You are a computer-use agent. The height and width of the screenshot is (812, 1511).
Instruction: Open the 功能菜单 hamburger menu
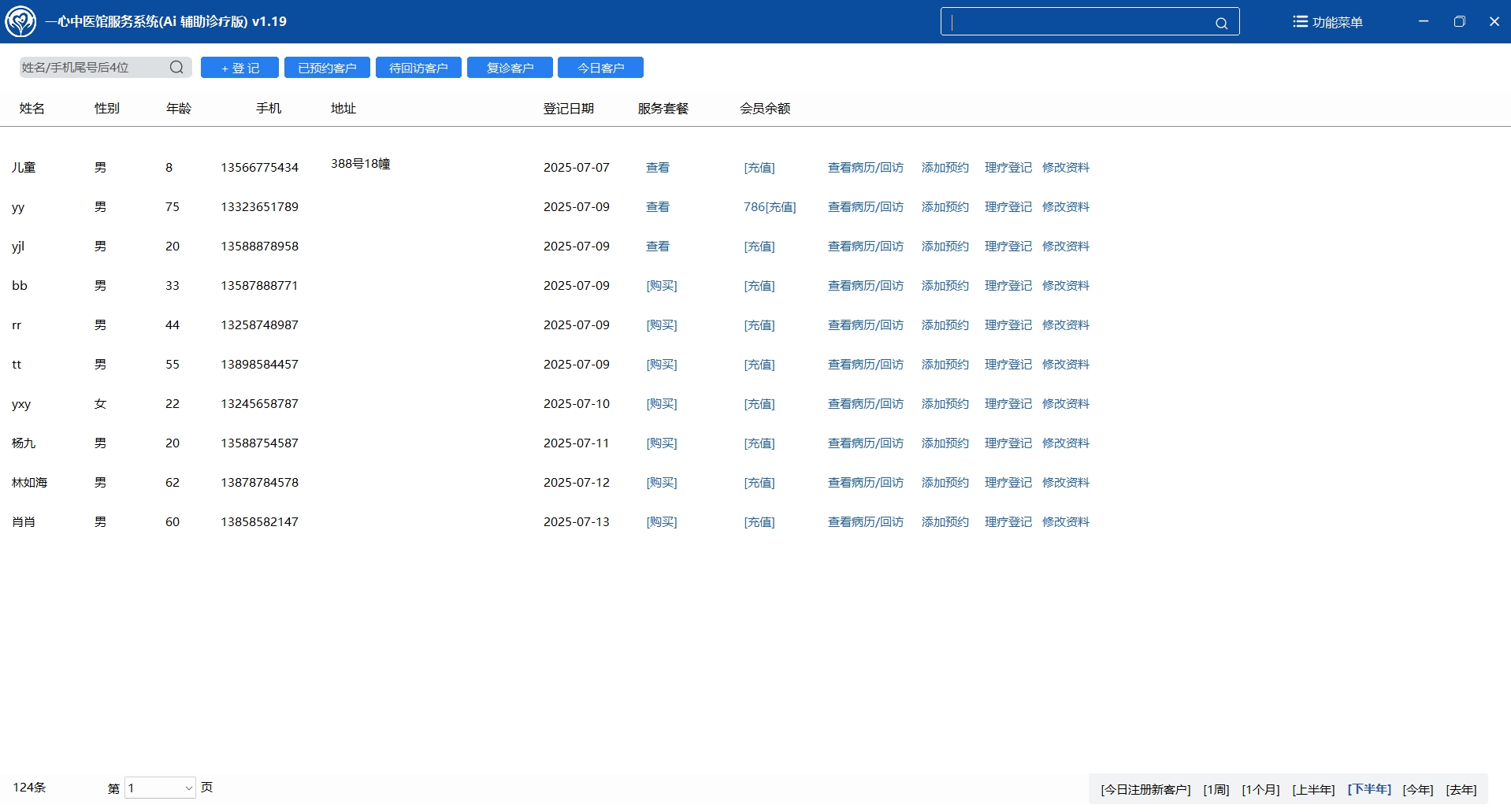tap(1327, 22)
